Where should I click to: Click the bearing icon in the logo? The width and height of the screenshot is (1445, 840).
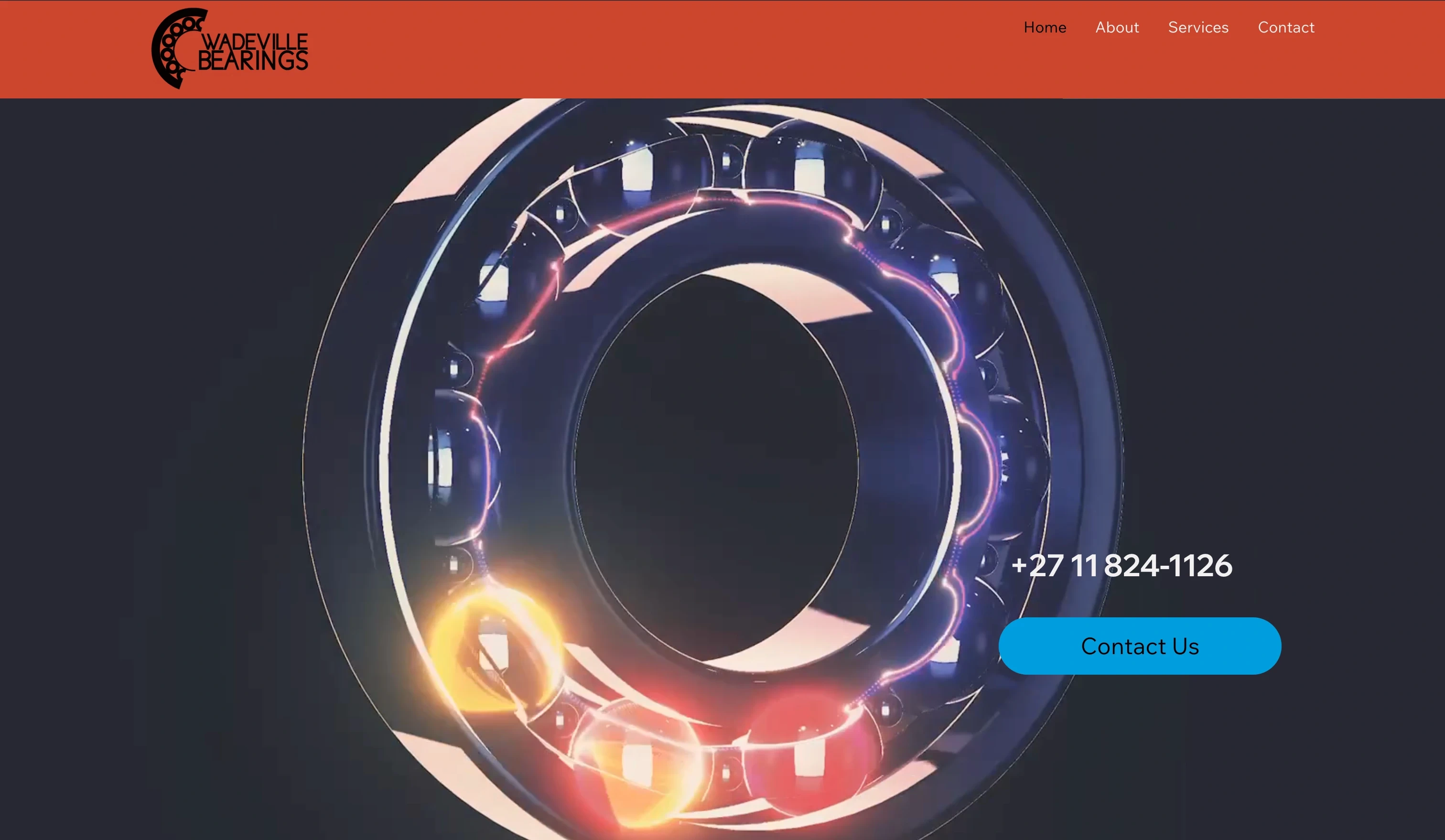177,49
